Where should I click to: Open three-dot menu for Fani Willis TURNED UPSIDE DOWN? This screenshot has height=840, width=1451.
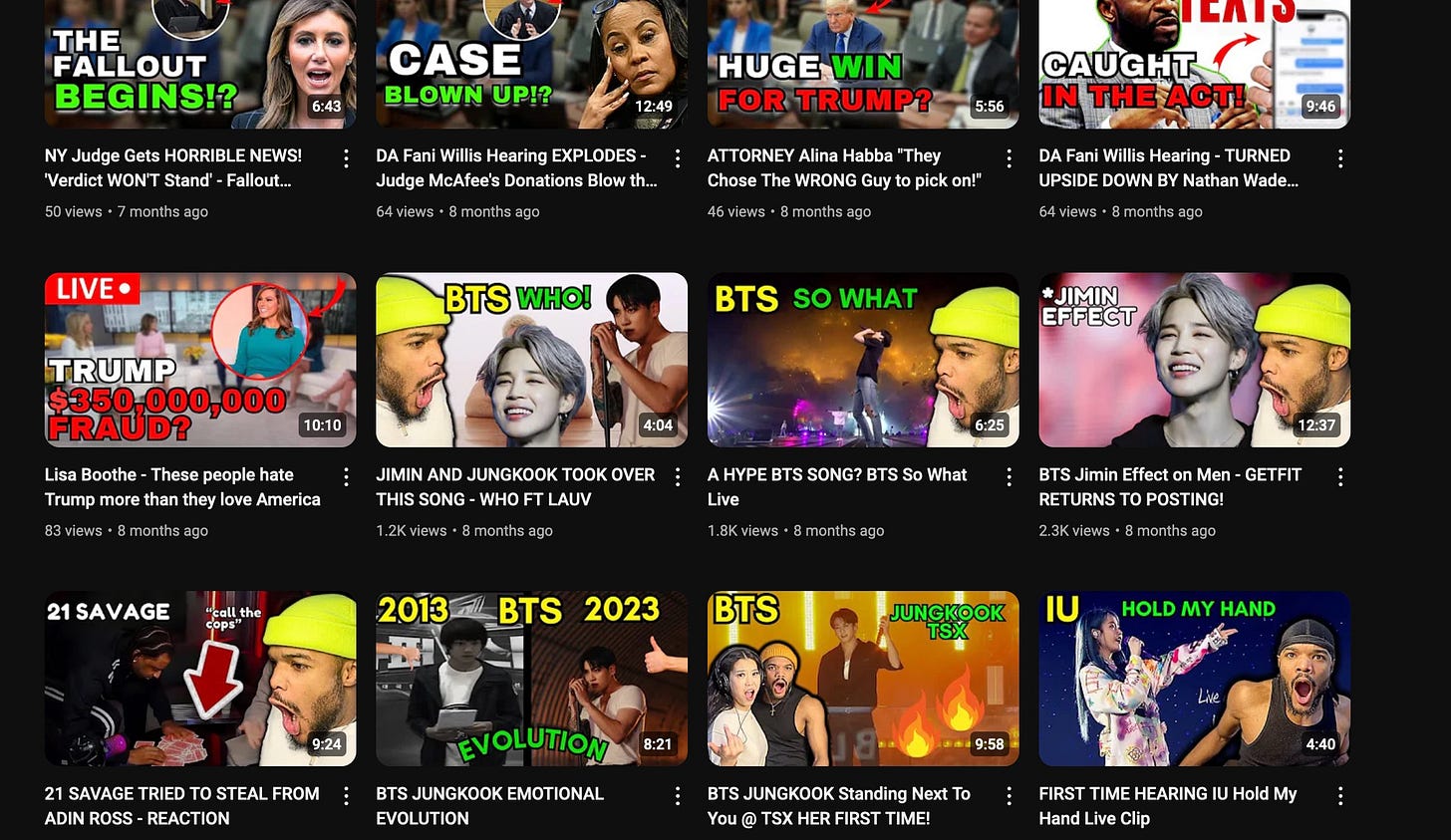click(1340, 158)
